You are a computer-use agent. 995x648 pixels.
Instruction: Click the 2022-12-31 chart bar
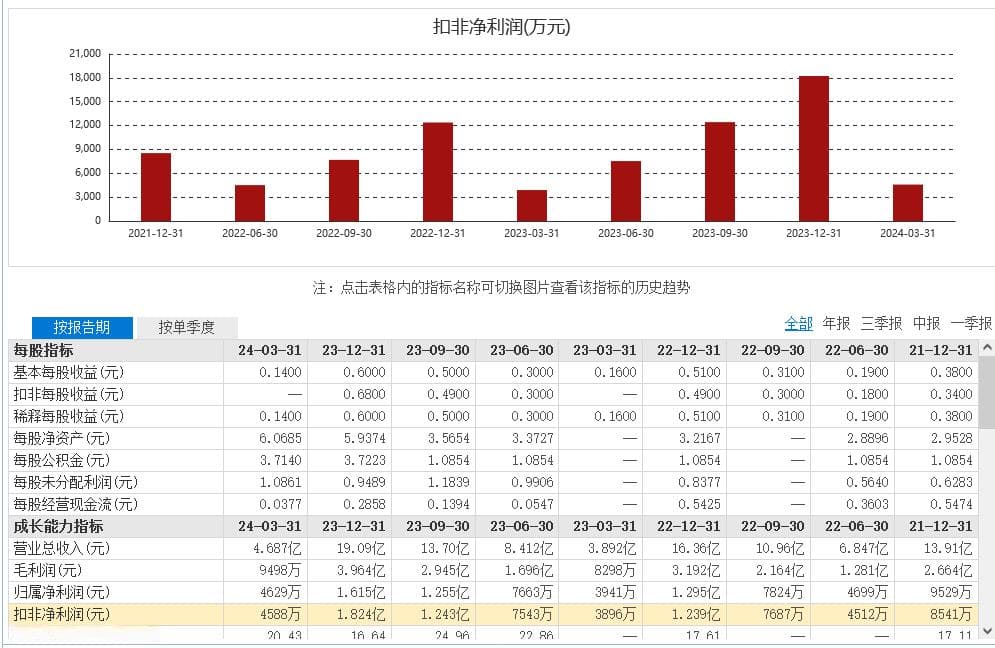[438, 172]
